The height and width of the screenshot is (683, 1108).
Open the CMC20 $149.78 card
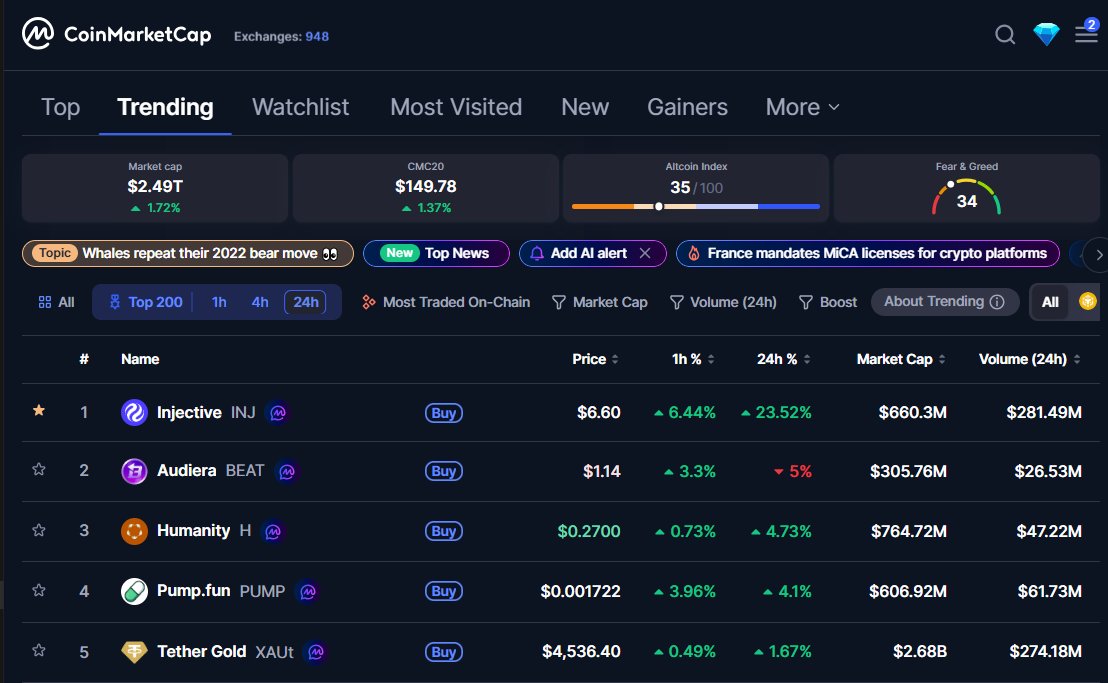[425, 189]
